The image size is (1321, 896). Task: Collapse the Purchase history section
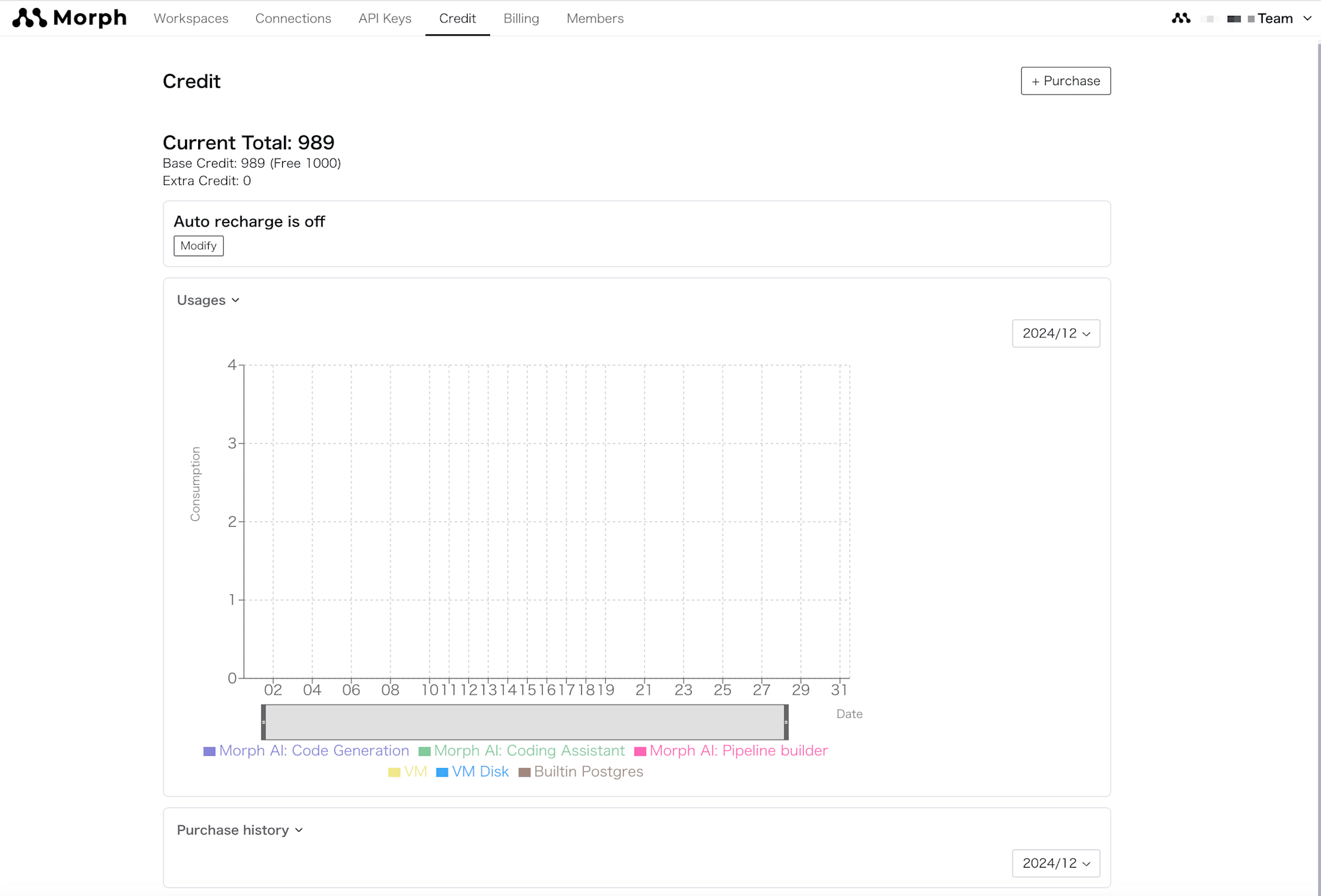coord(240,830)
